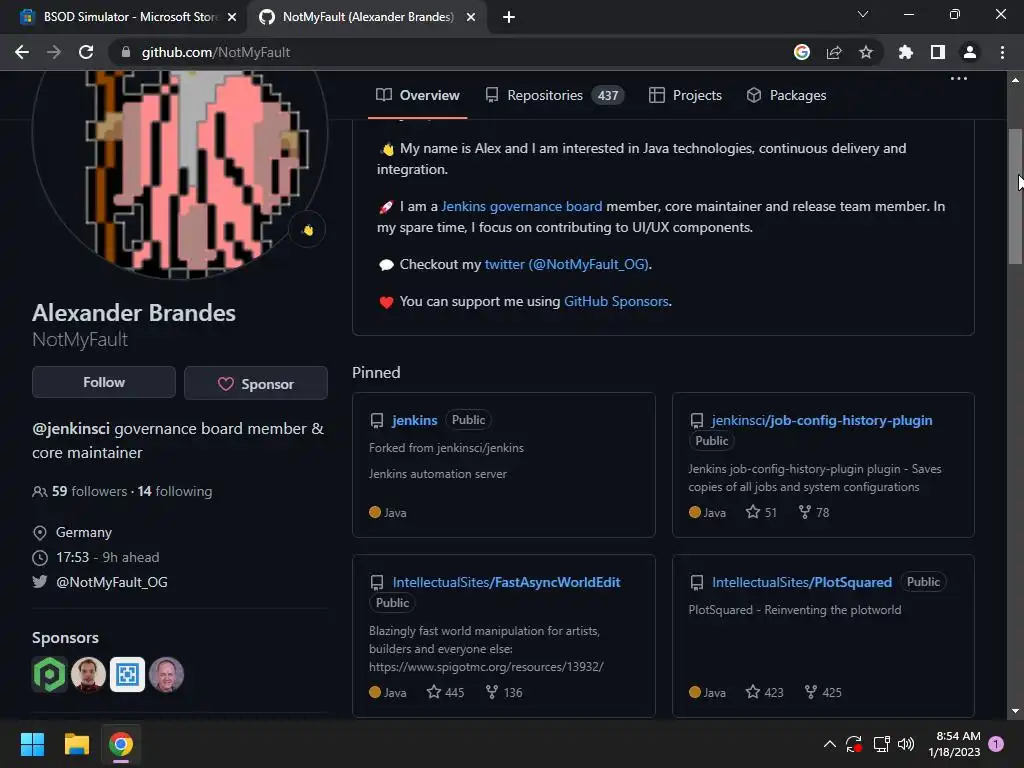Open the Chrome profile icon

(x=970, y=52)
